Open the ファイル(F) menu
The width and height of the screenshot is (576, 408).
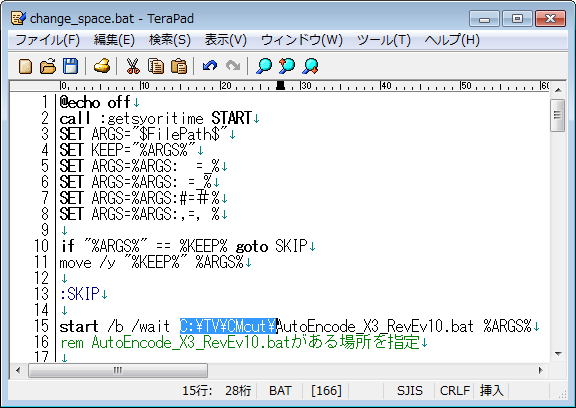[48, 40]
